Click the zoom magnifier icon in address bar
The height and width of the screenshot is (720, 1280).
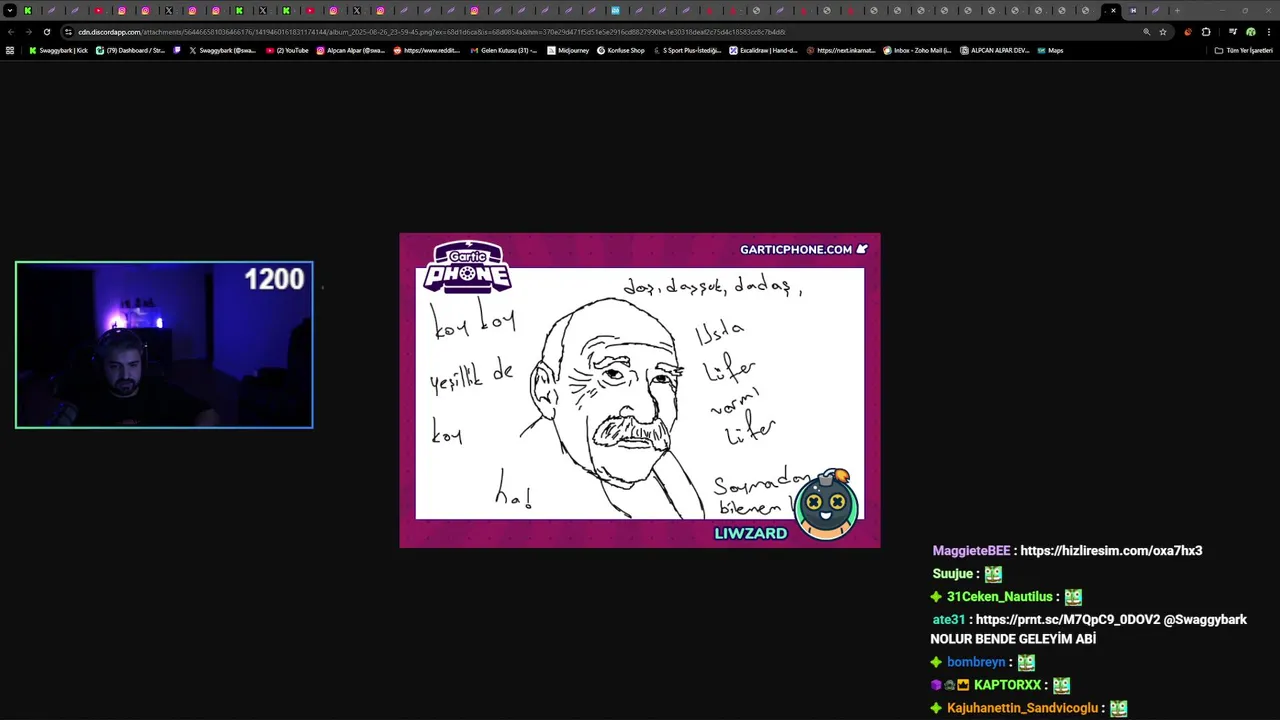click(x=1146, y=32)
